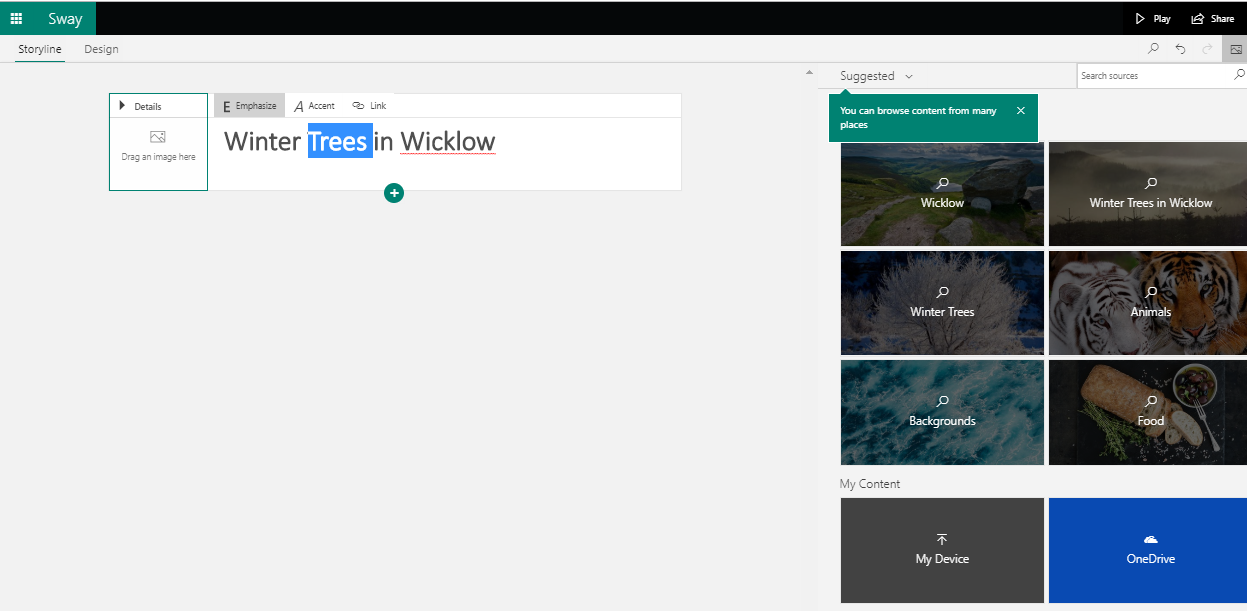Click the Redo arrow icon
Image resolution: width=1247 pixels, height=611 pixels.
[1207, 48]
